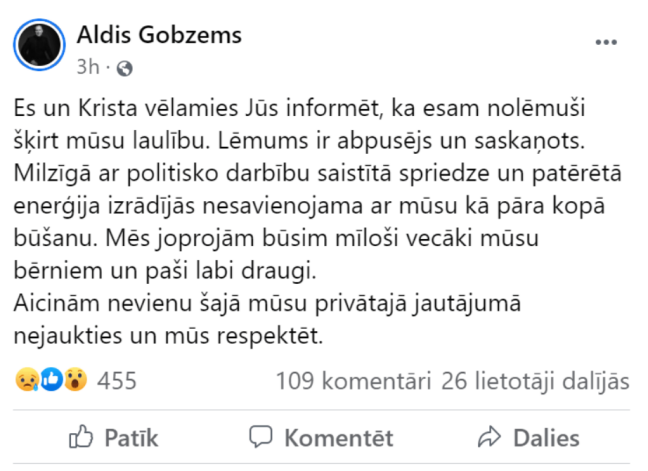Click the thumbs-up icon beside Patīk
The height and width of the screenshot is (471, 648).
pyautogui.click(x=80, y=437)
